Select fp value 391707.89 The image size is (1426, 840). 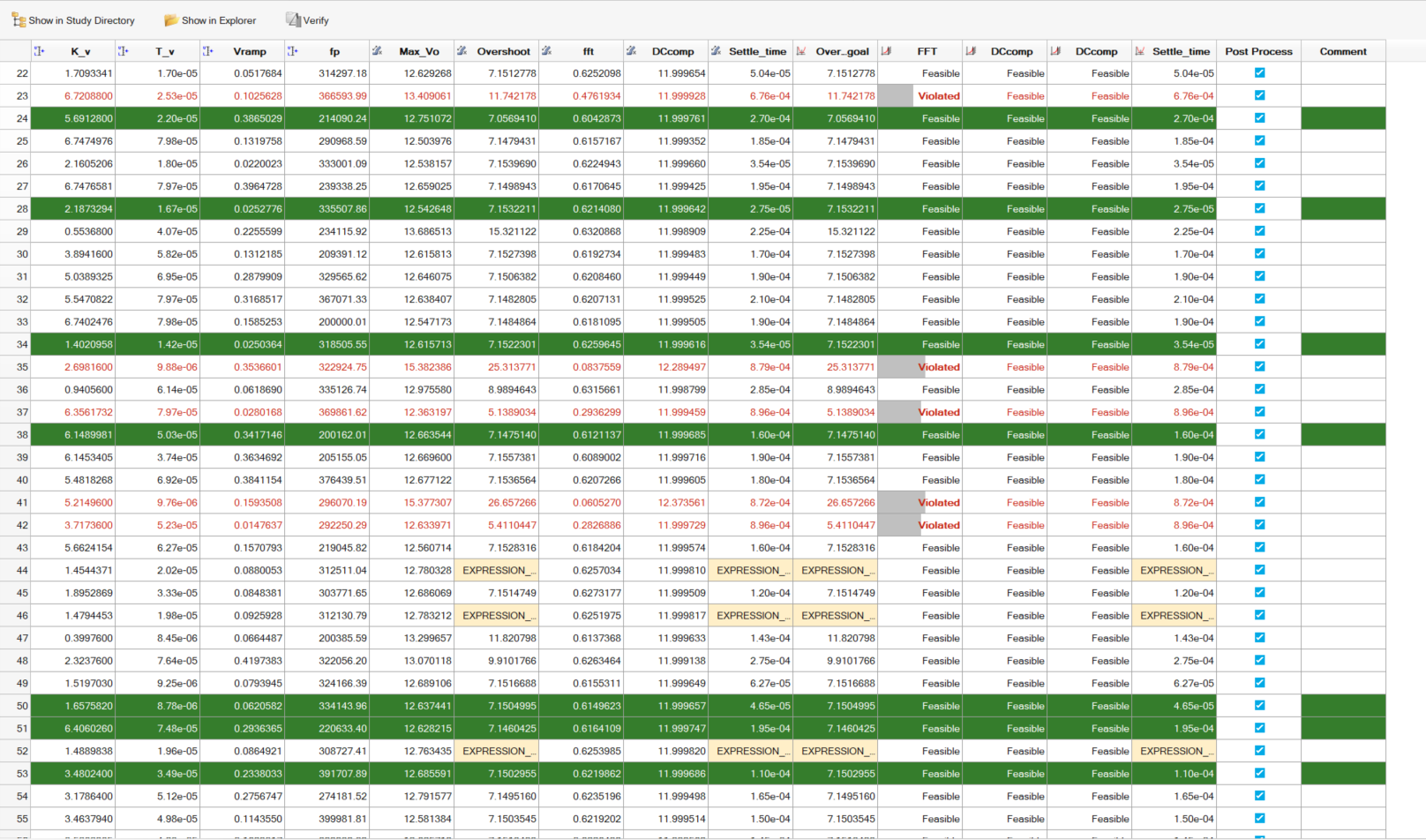tap(342, 774)
